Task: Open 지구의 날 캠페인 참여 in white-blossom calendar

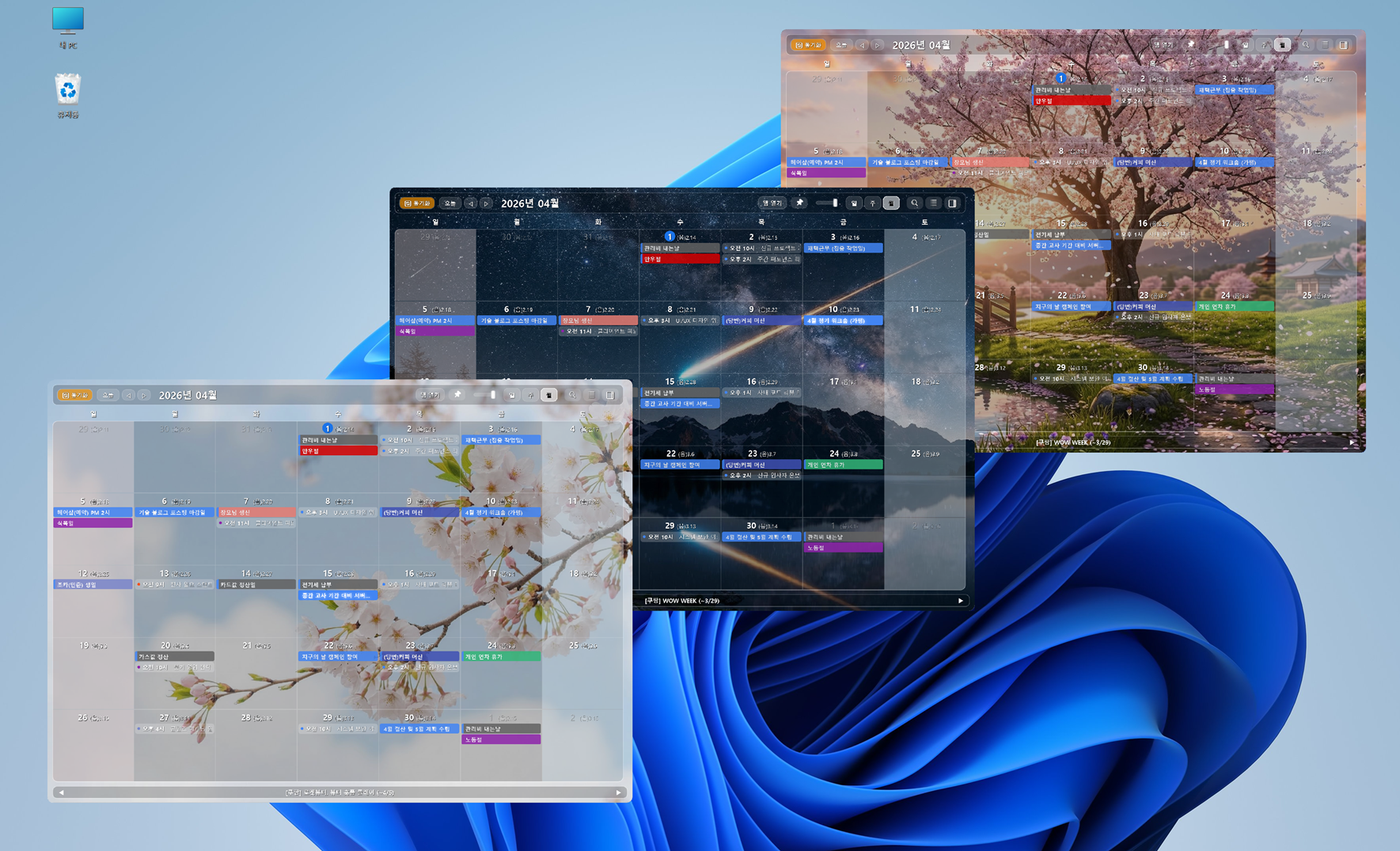Action: click(338, 656)
